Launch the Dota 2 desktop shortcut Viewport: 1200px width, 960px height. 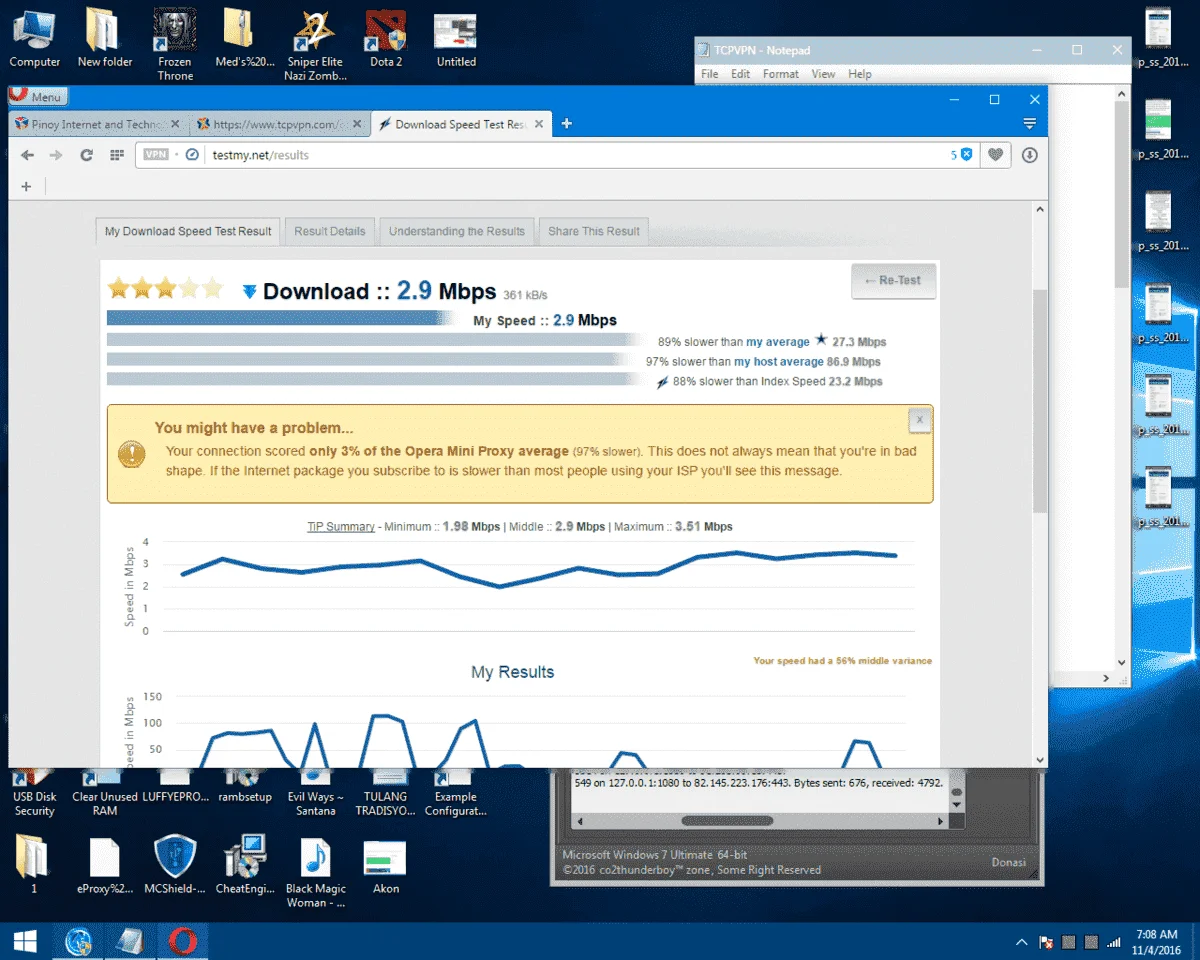[x=386, y=38]
